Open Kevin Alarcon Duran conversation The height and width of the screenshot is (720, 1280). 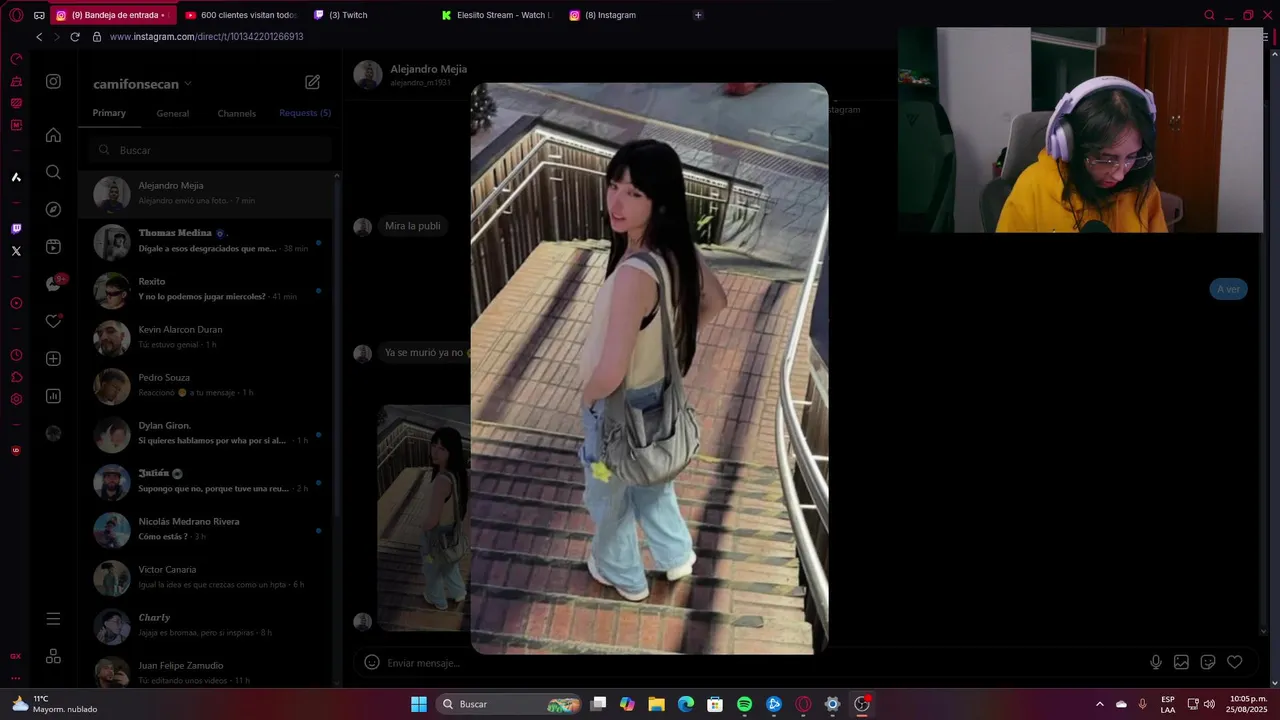(207, 338)
